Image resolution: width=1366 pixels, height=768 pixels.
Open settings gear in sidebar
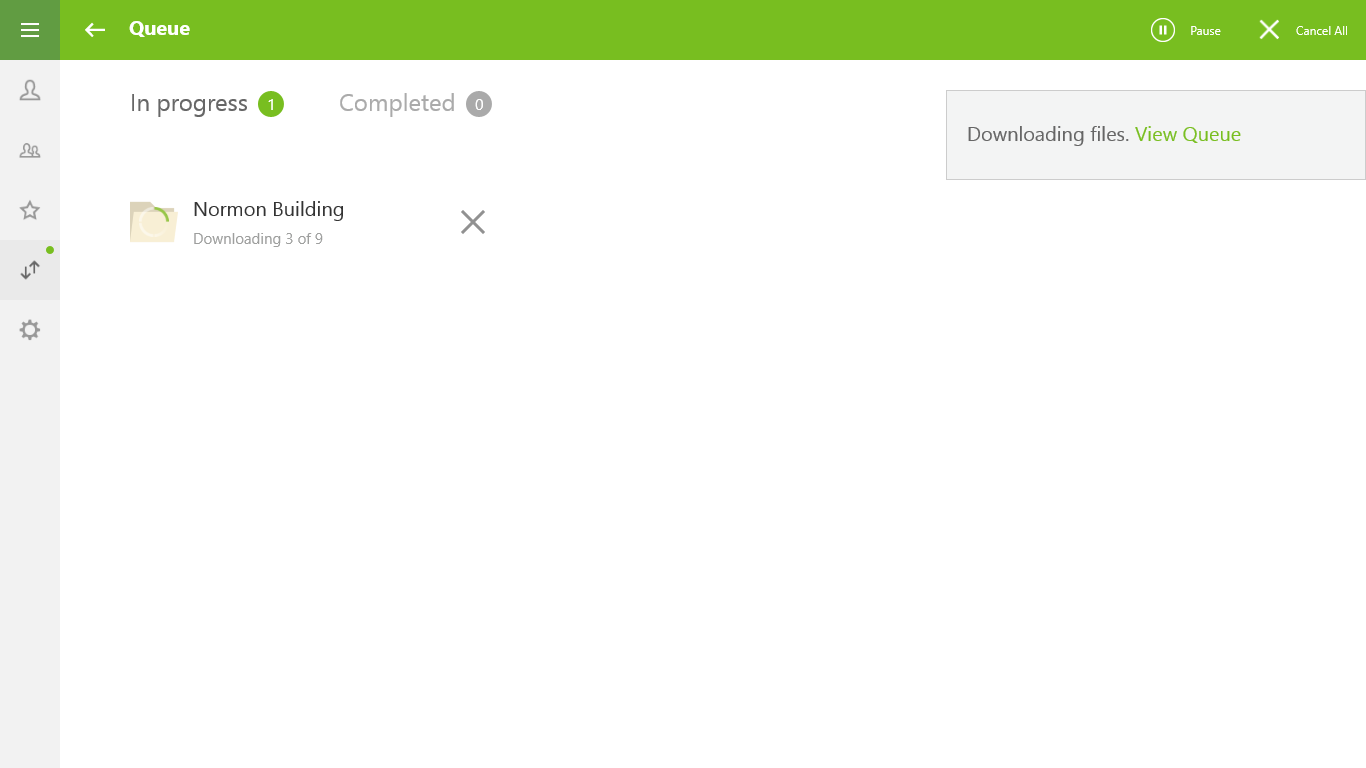click(x=30, y=330)
